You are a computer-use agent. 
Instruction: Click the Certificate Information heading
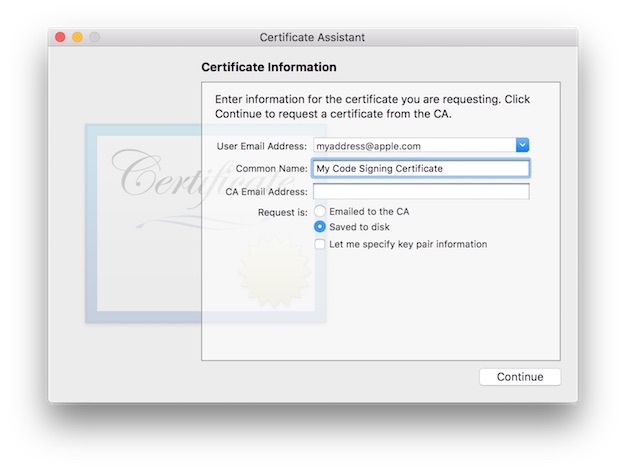pyautogui.click(x=269, y=67)
